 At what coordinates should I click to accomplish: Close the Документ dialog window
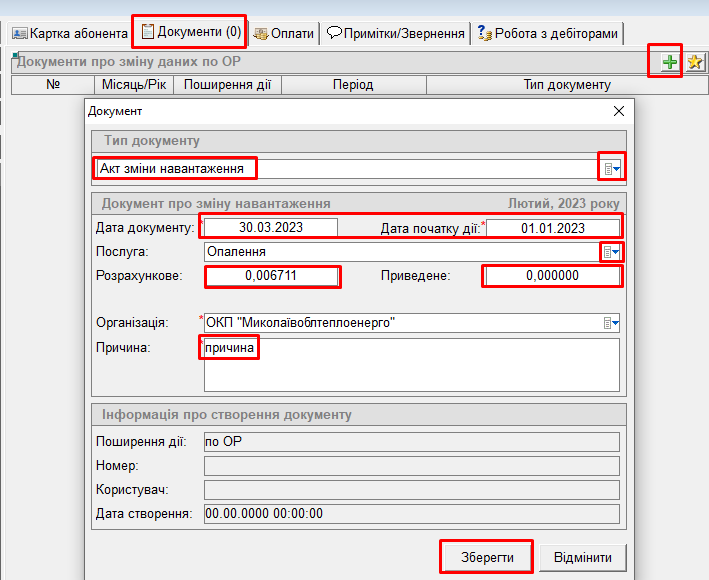[x=618, y=111]
